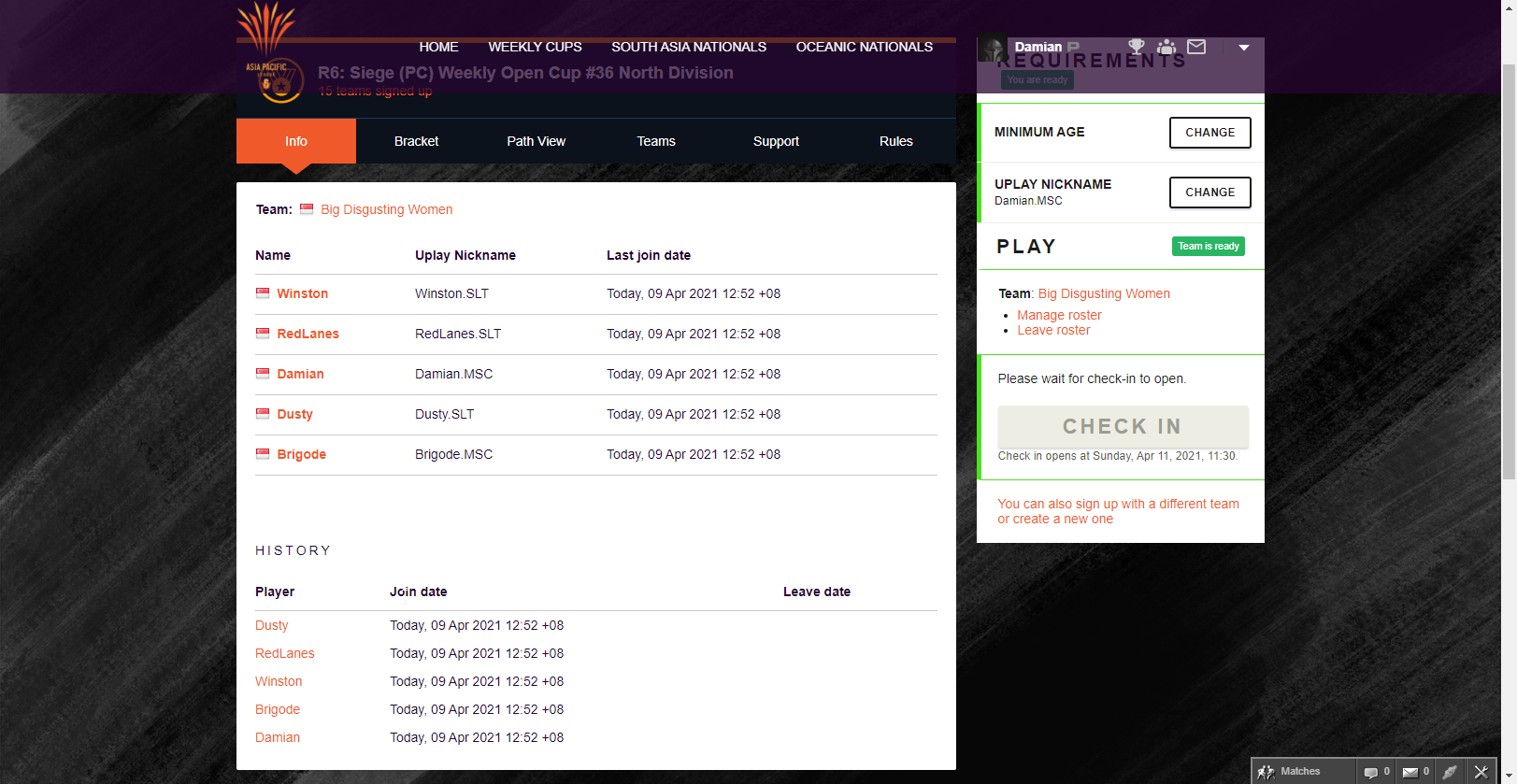The image size is (1517, 784).
Task: Open the Weekly Cups menu
Action: tap(535, 47)
